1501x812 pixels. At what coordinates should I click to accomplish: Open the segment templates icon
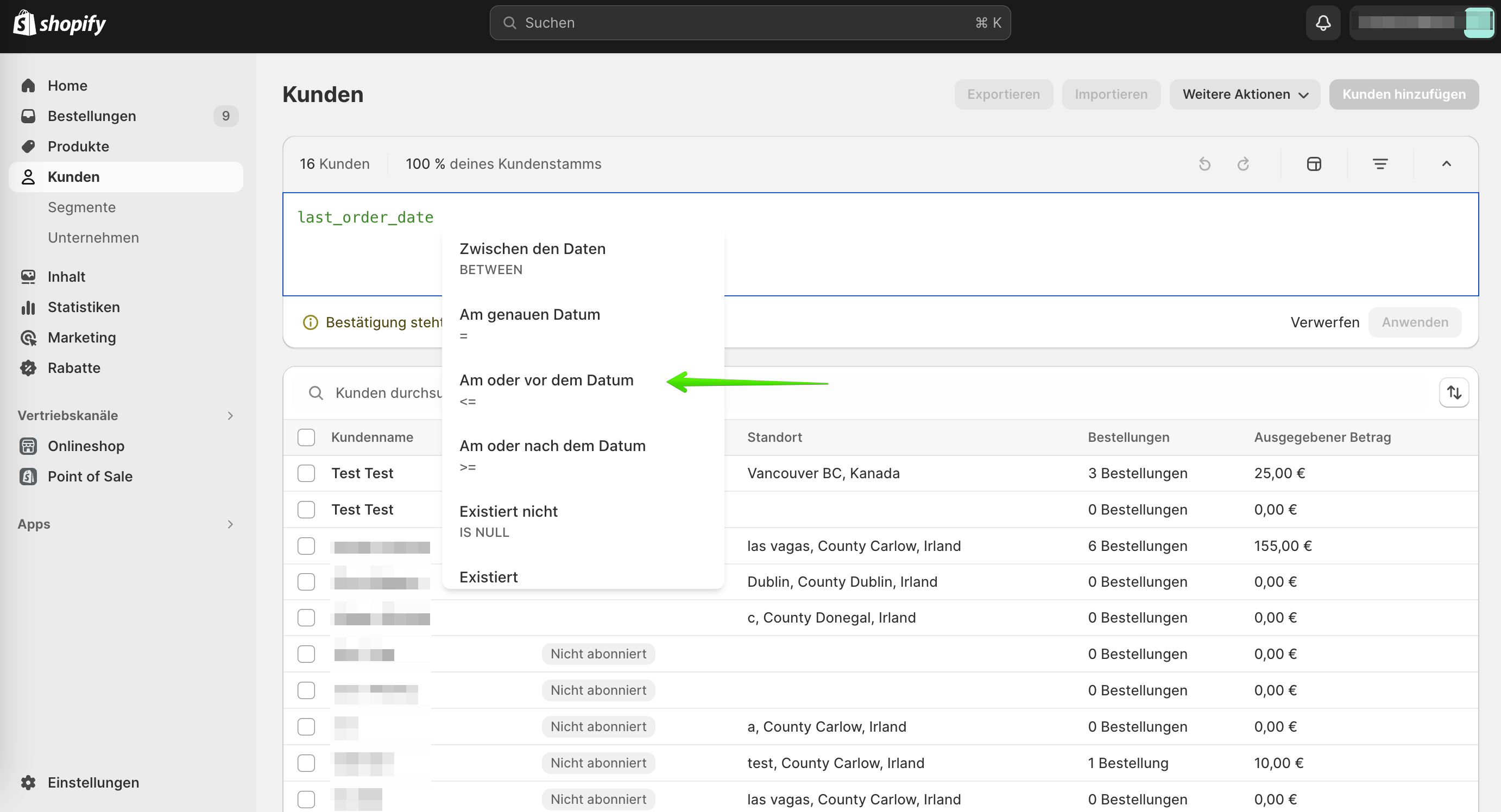1314,164
